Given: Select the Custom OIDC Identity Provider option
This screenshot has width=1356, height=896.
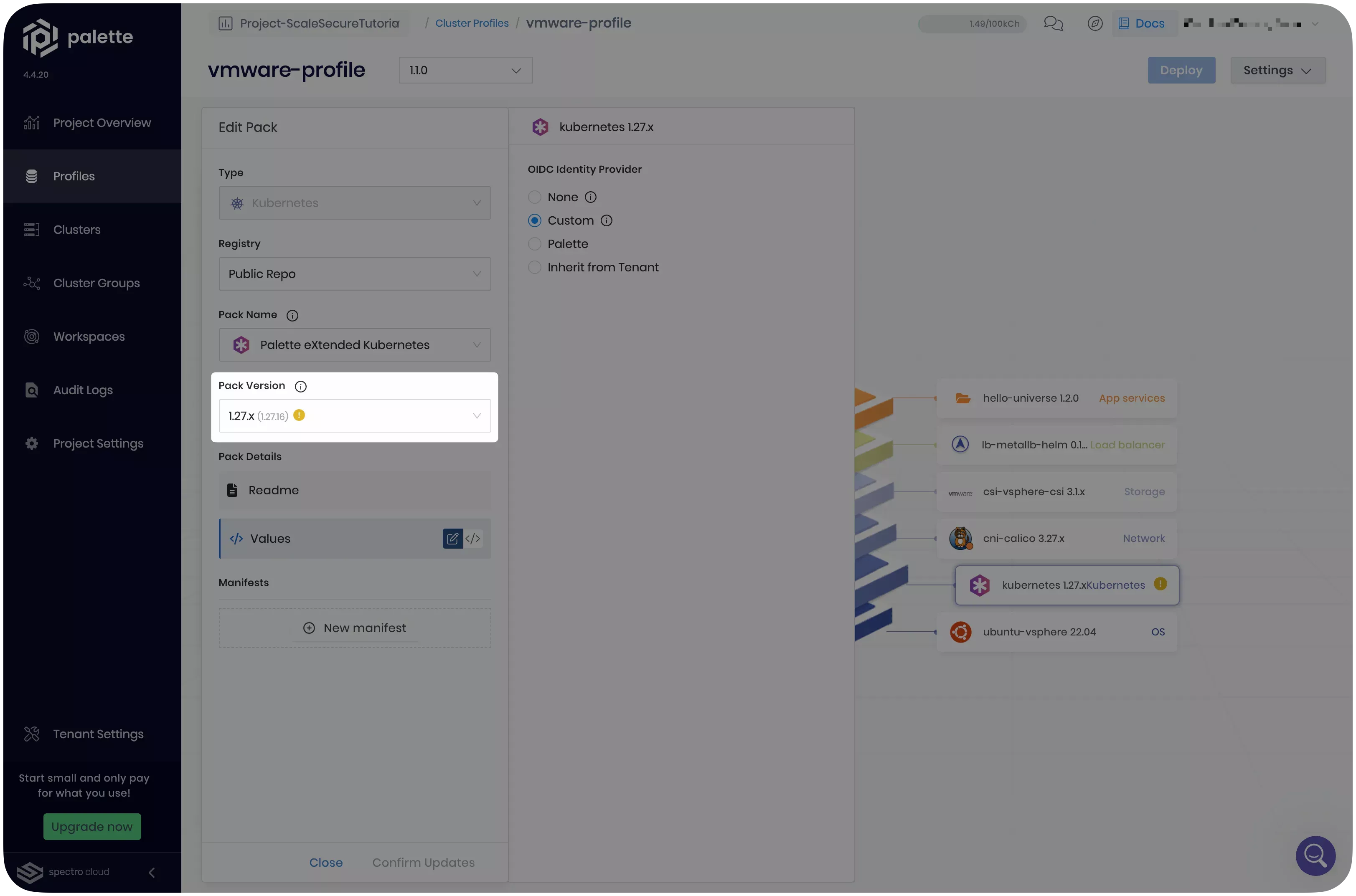Looking at the screenshot, I should point(535,220).
